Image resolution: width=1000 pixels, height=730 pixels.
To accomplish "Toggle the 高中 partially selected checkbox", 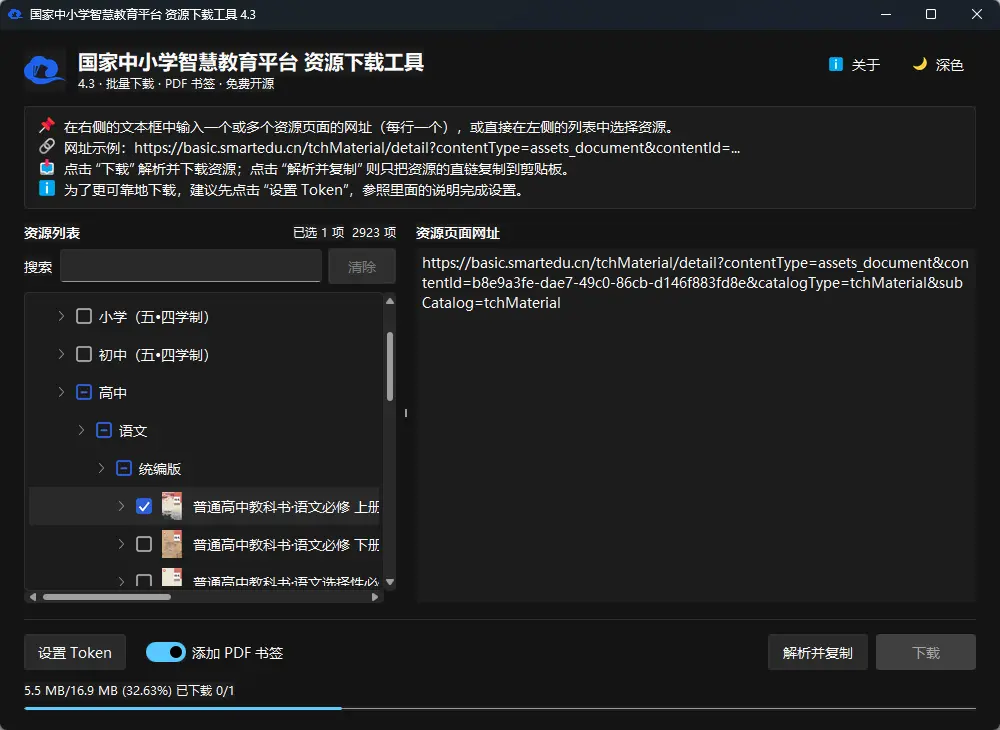I will (84, 392).
